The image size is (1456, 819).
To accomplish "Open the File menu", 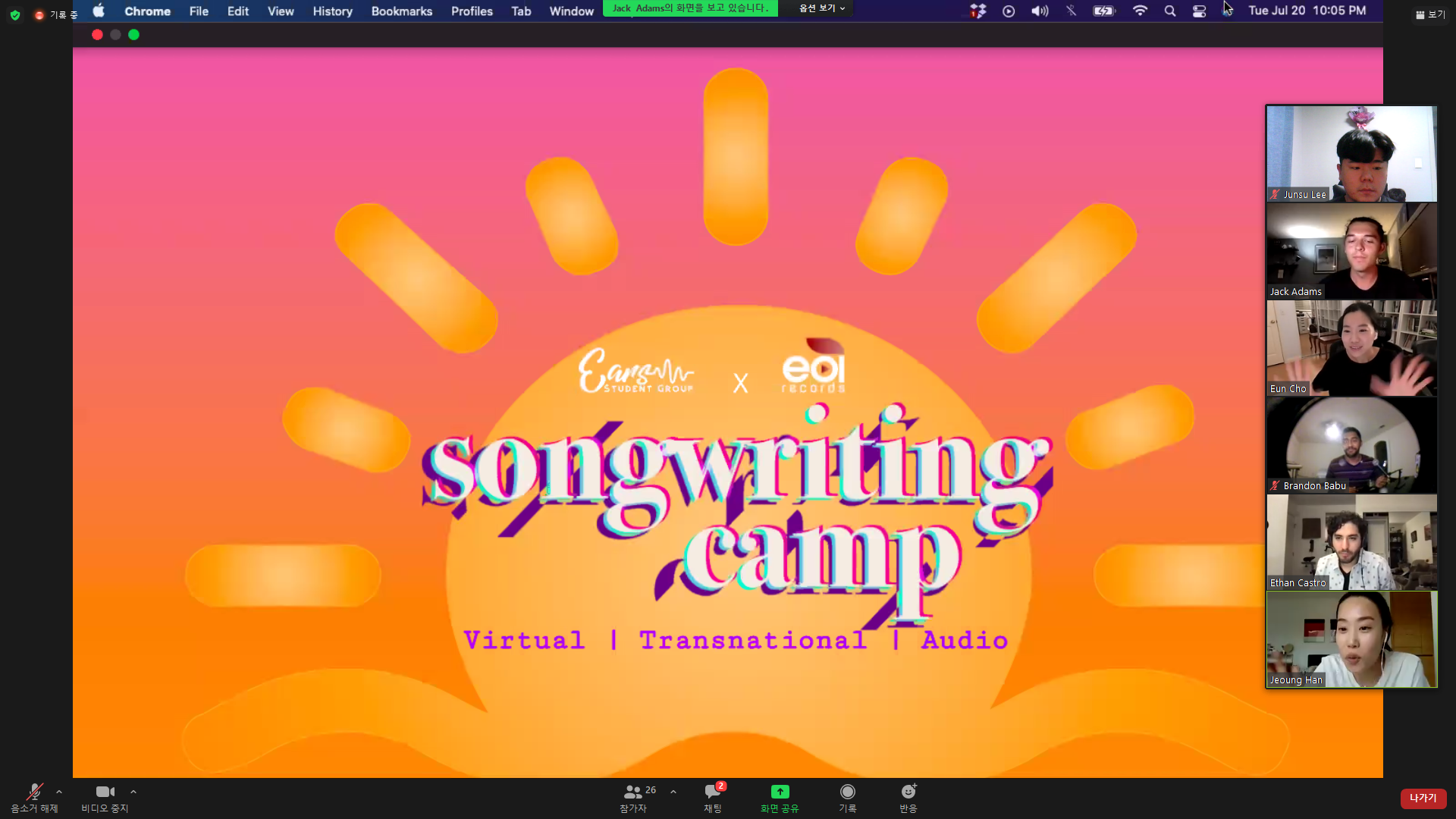I will tap(199, 11).
